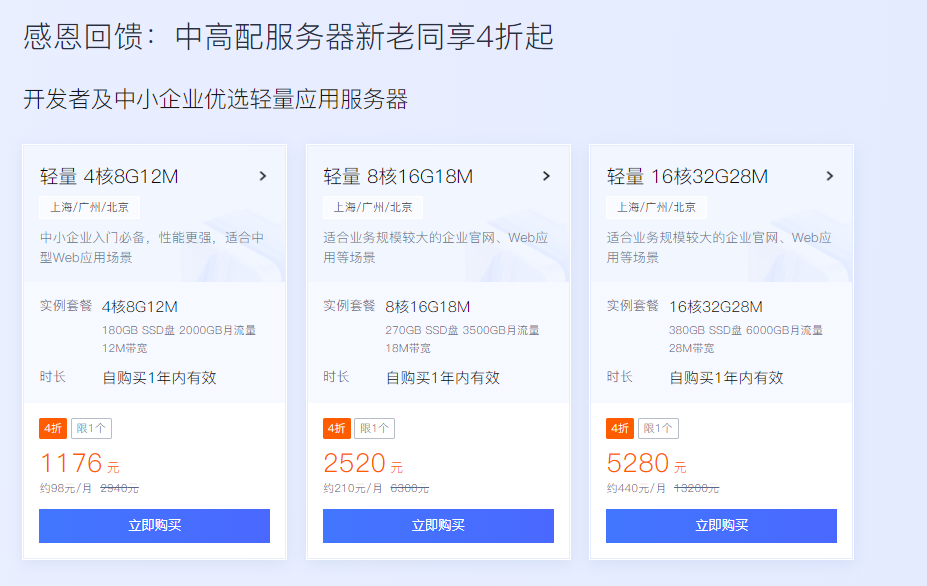Image resolution: width=927 pixels, height=586 pixels.
Task: Select the 上海/广州/北京 region tag on the 4核8G12M card
Action: tap(89, 208)
